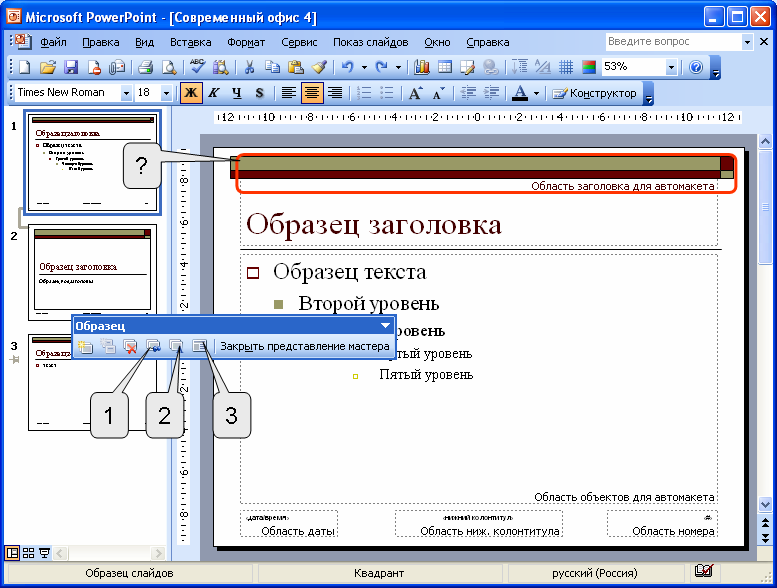
Task: Click the Print icon
Action: (145, 67)
